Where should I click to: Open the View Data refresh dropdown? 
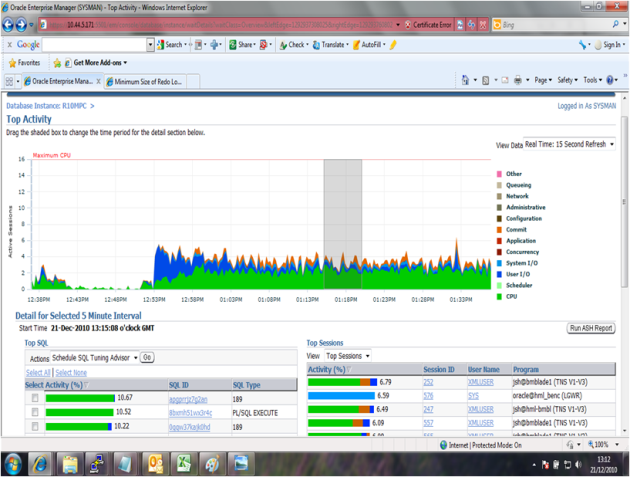click(569, 145)
